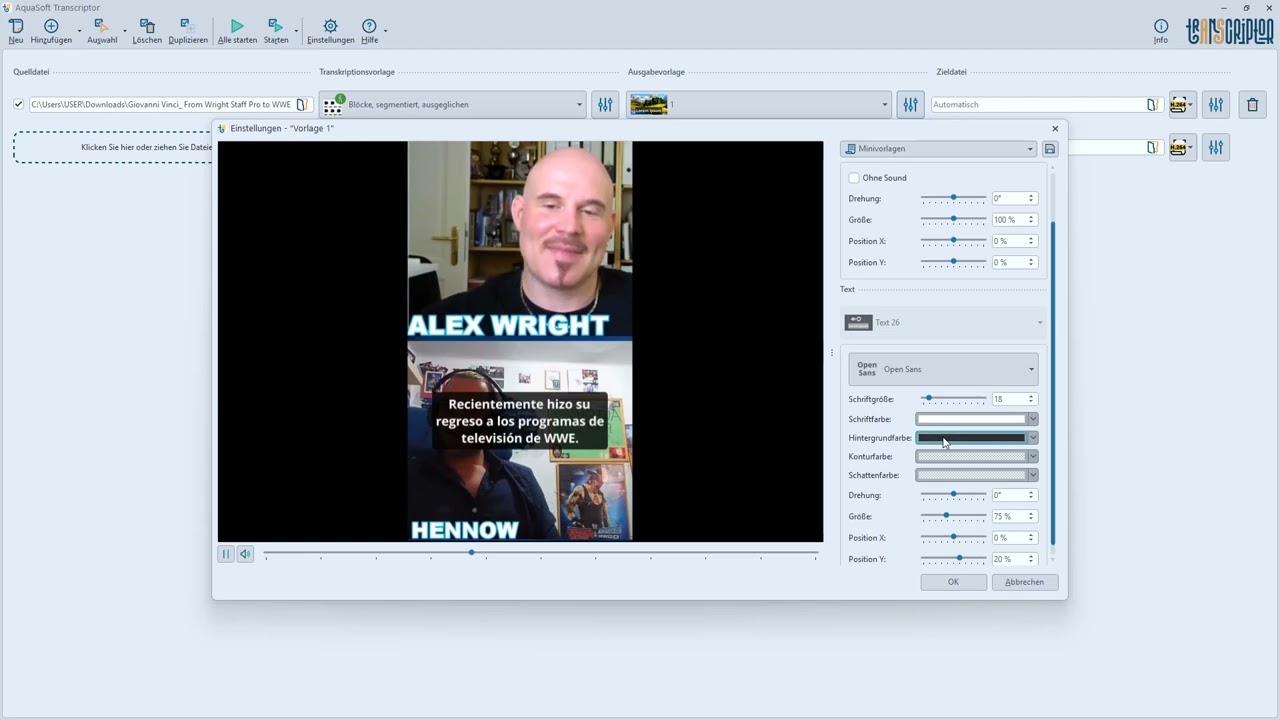
Task: Open the Transkriptionsvorlage dropdown
Action: tap(452, 104)
